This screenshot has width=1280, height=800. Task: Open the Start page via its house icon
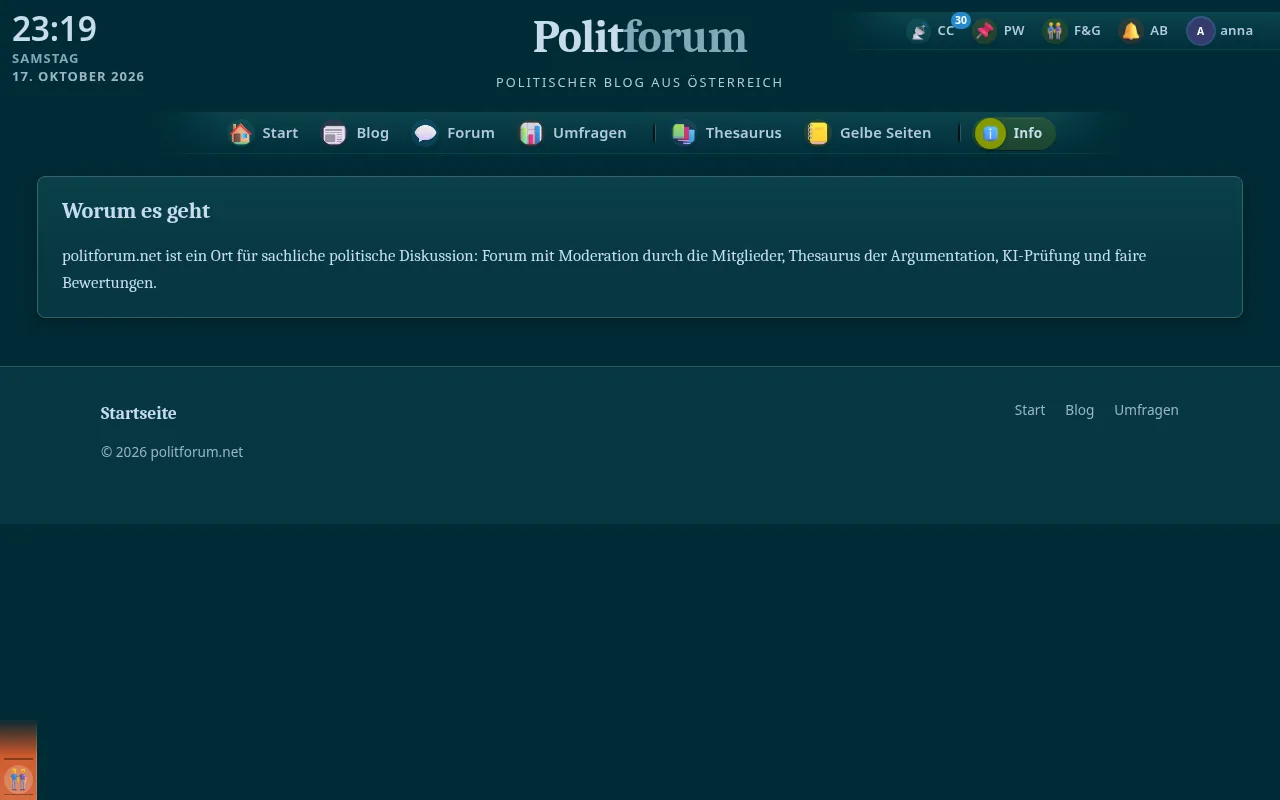tap(241, 133)
